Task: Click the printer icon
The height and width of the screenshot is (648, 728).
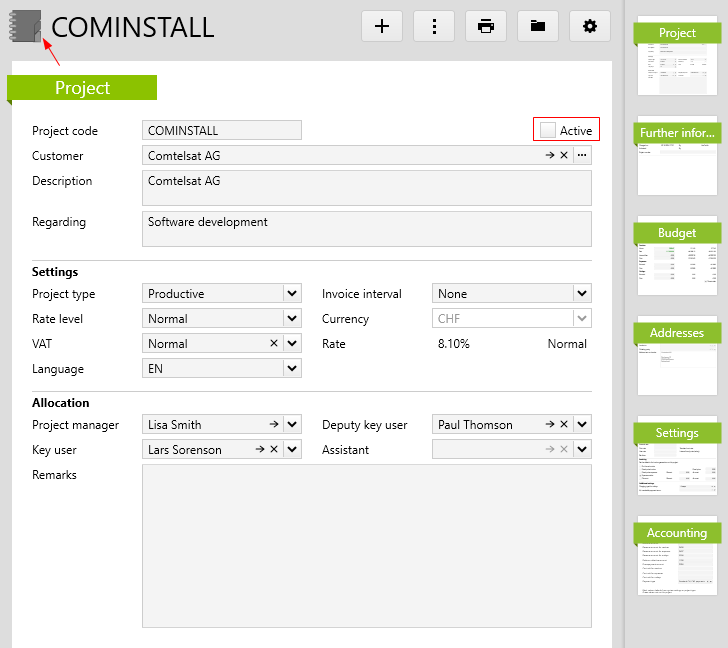Action: (486, 27)
